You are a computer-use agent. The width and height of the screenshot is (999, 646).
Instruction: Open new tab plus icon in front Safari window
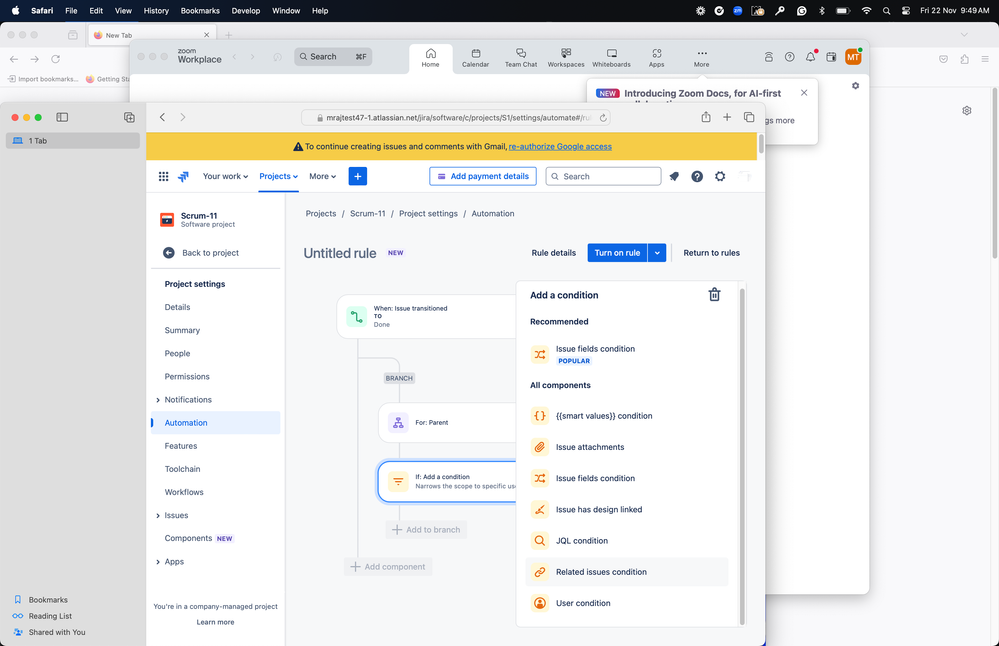(727, 117)
